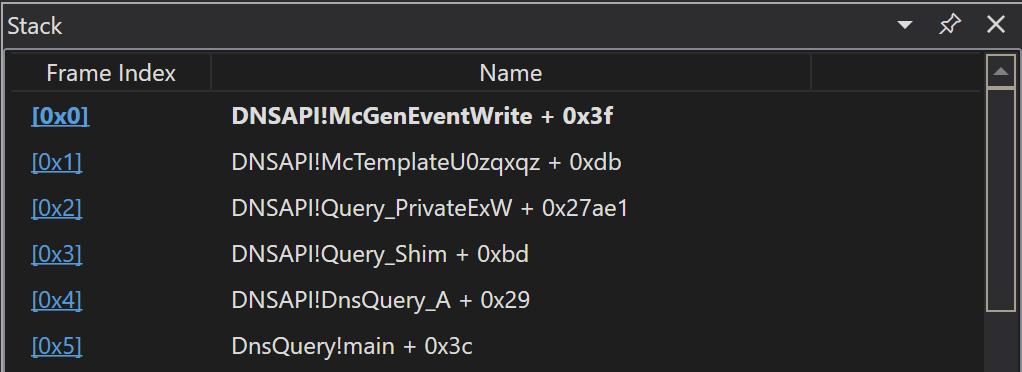Click the scroll up arrow of stack list
Viewport: 1022px width, 372px height.
[1000, 72]
